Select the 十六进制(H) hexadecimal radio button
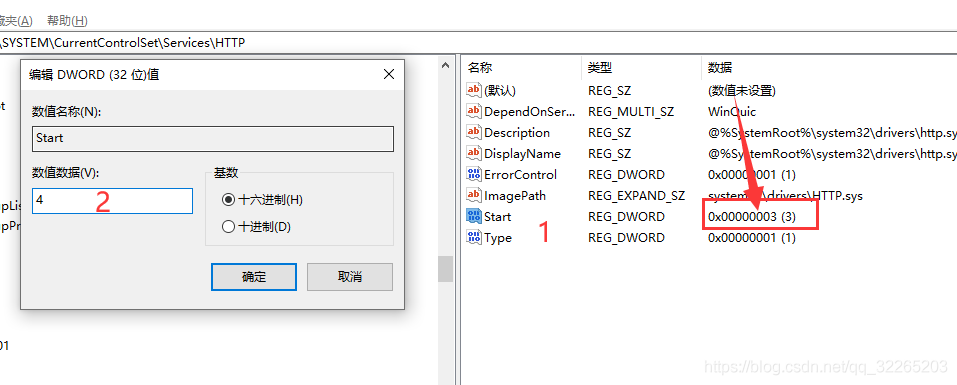This screenshot has width=957, height=385. (228, 200)
